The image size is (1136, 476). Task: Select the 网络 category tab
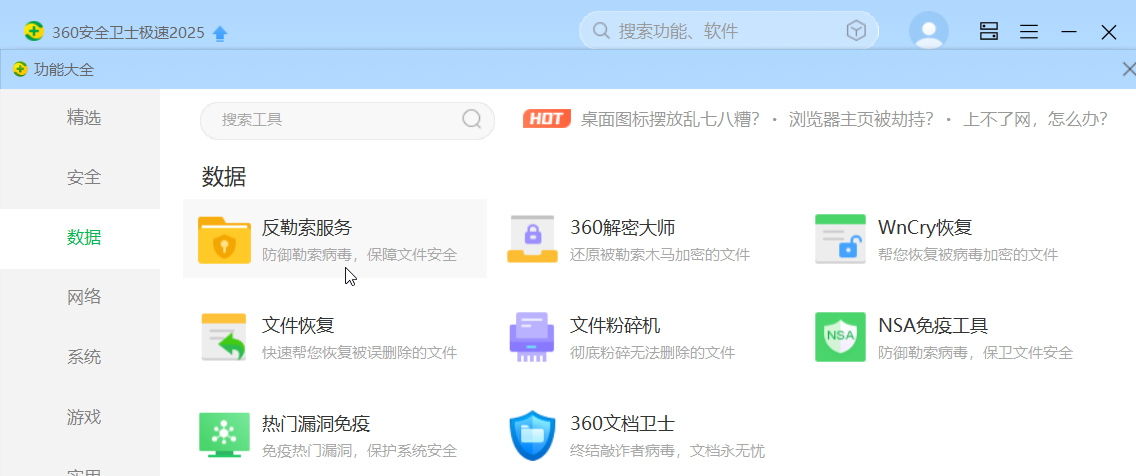pos(80,298)
